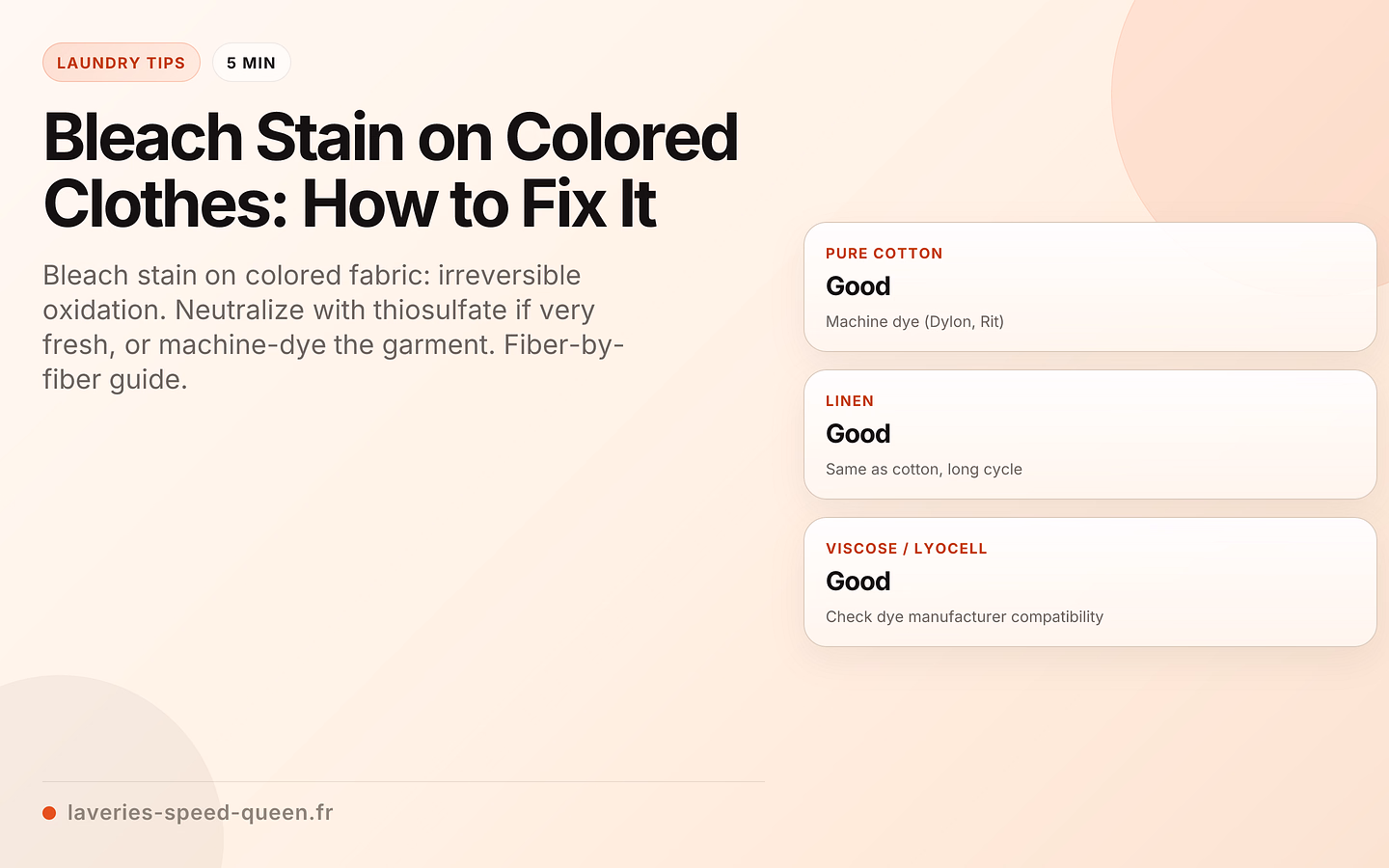
Task: Click the Good rating in the Pure Cotton card
Action: point(858,286)
